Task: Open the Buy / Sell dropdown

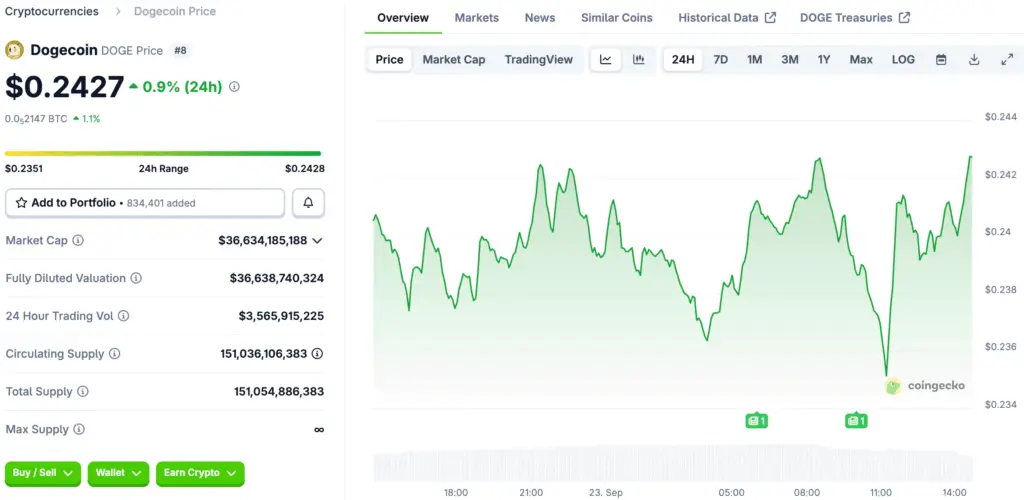Action: tap(43, 473)
